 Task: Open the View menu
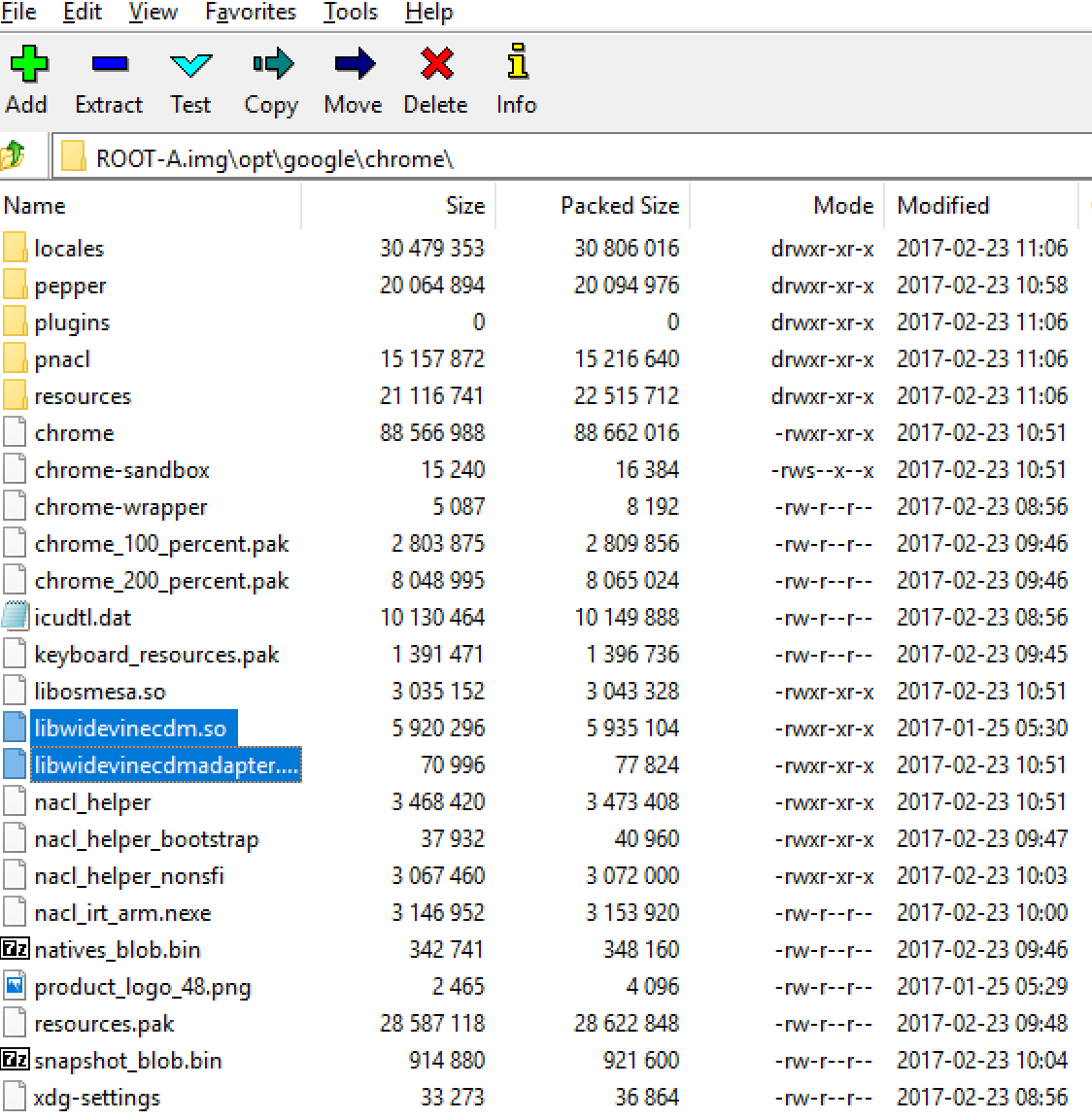click(153, 13)
